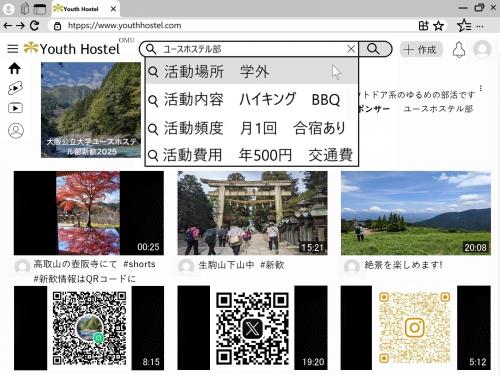Open the 生駒山下山中 torii gate video
The height and width of the screenshot is (375, 500).
[252, 213]
